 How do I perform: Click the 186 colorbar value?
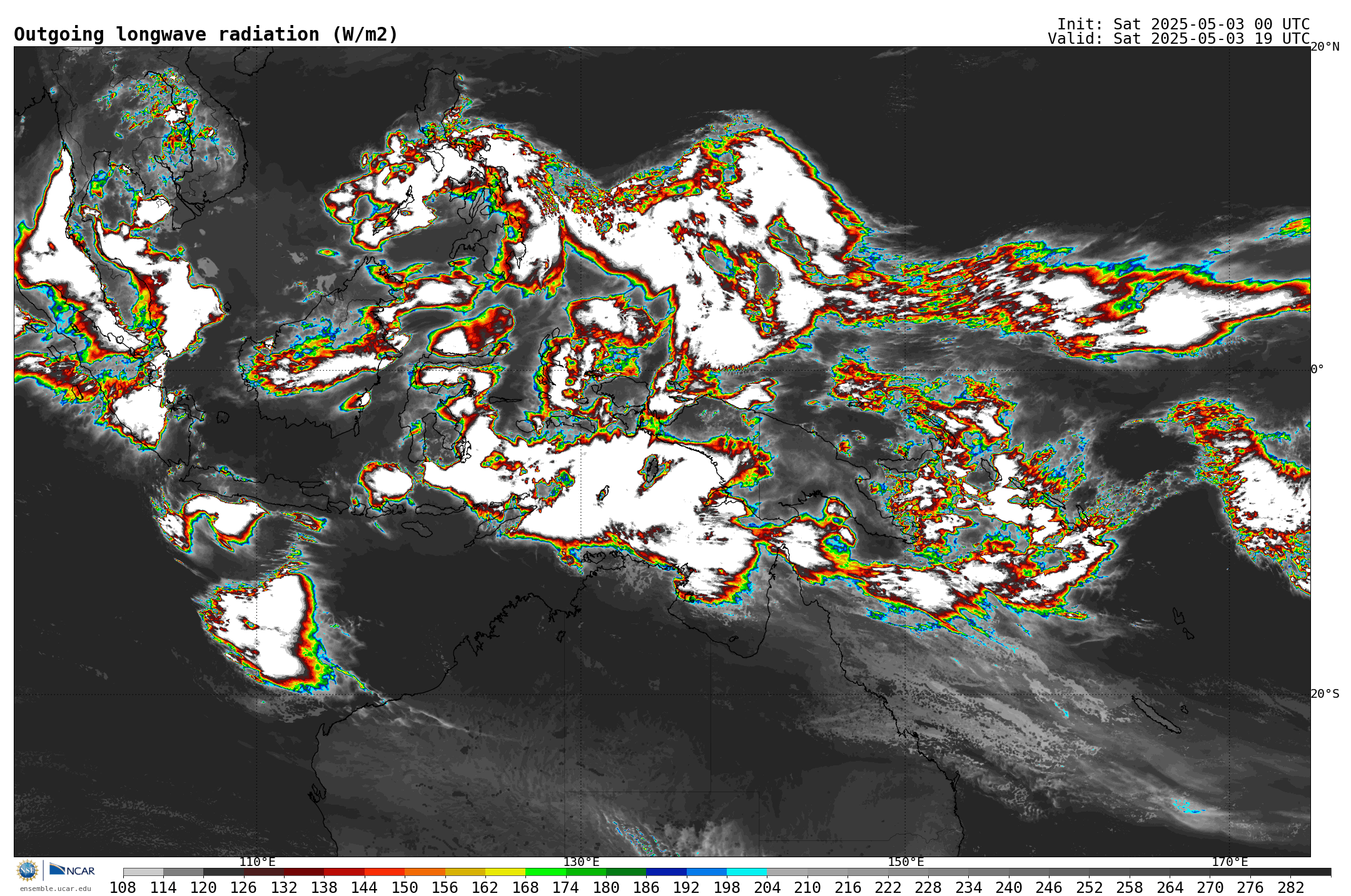click(x=646, y=888)
